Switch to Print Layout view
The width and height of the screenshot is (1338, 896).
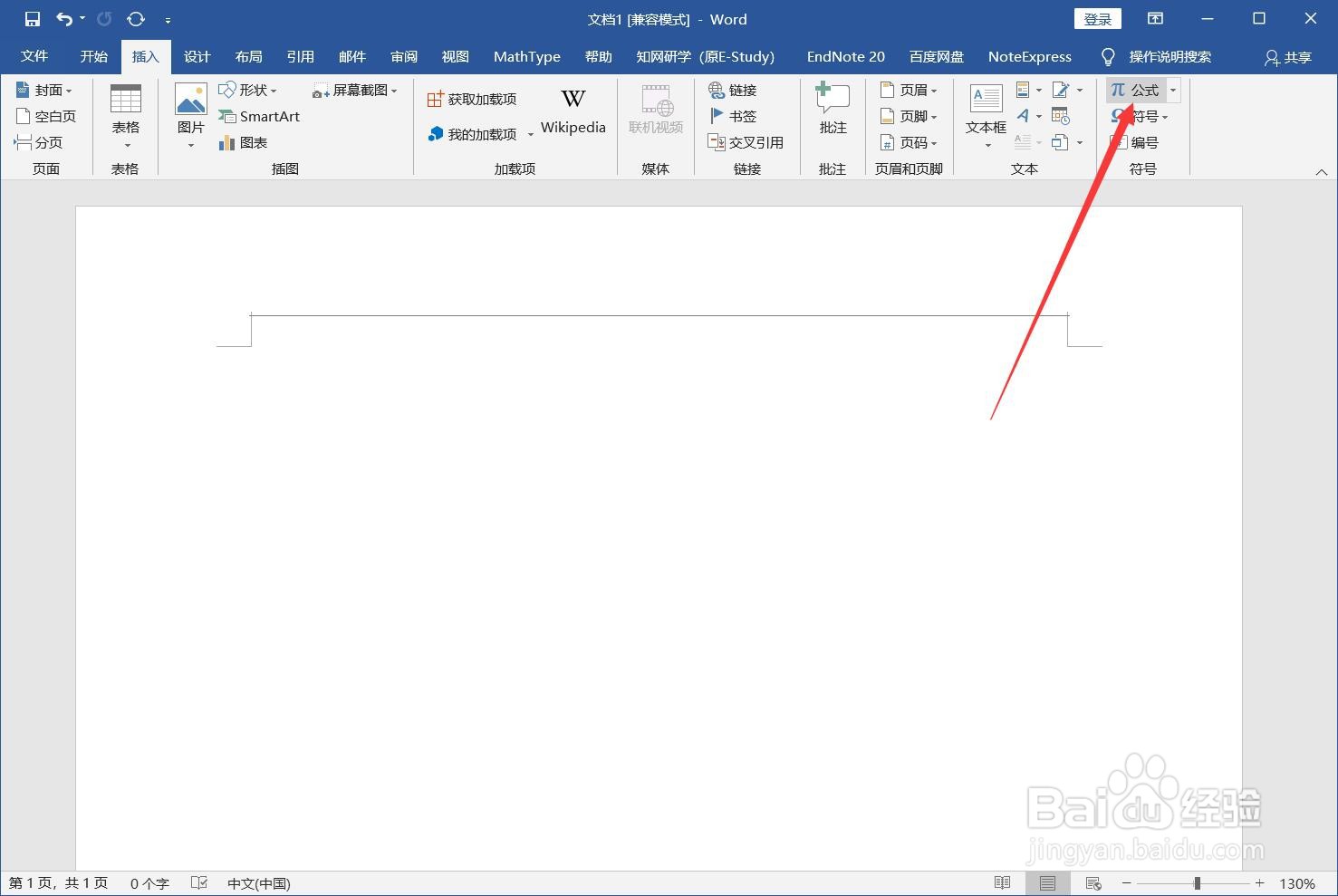1047,883
